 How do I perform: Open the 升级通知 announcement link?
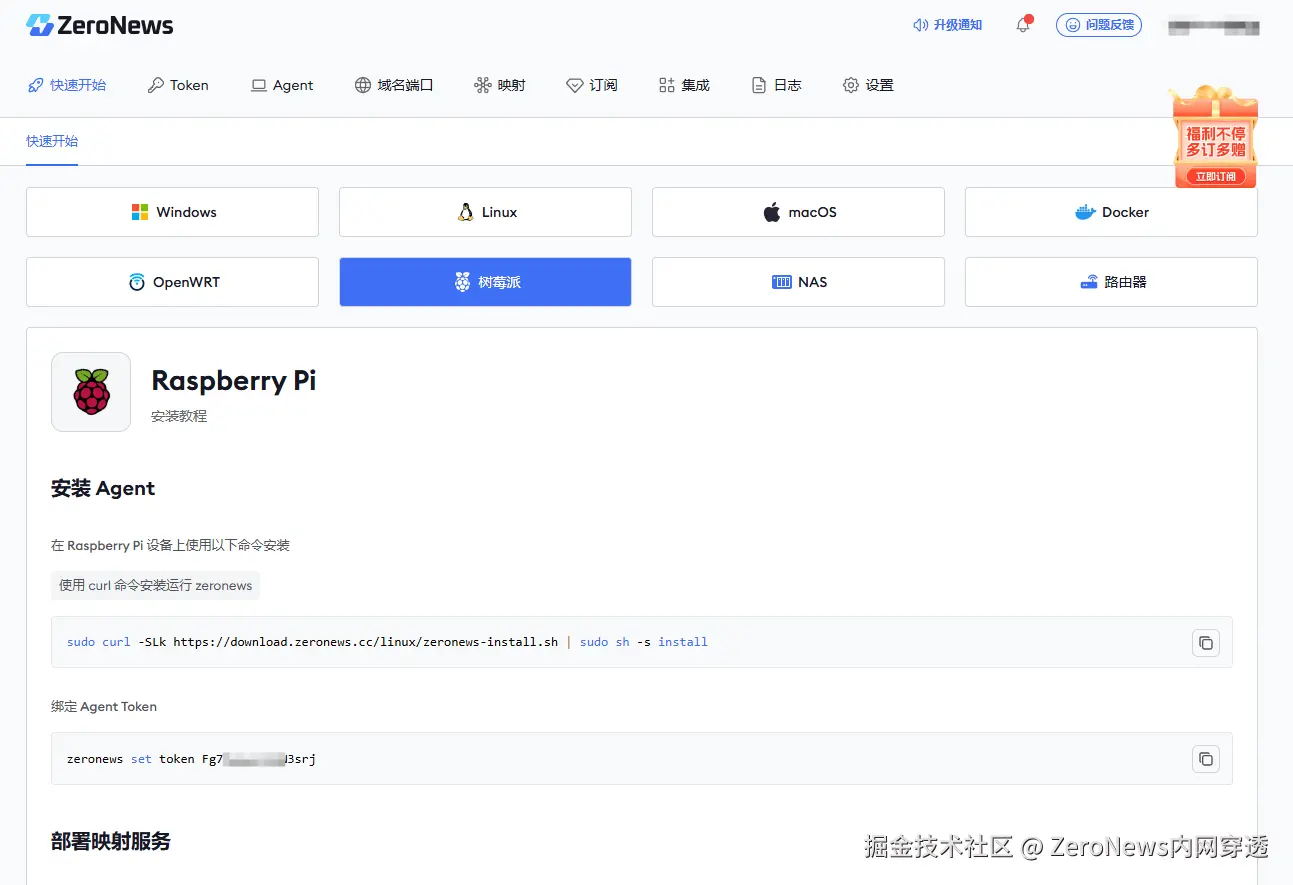(947, 25)
